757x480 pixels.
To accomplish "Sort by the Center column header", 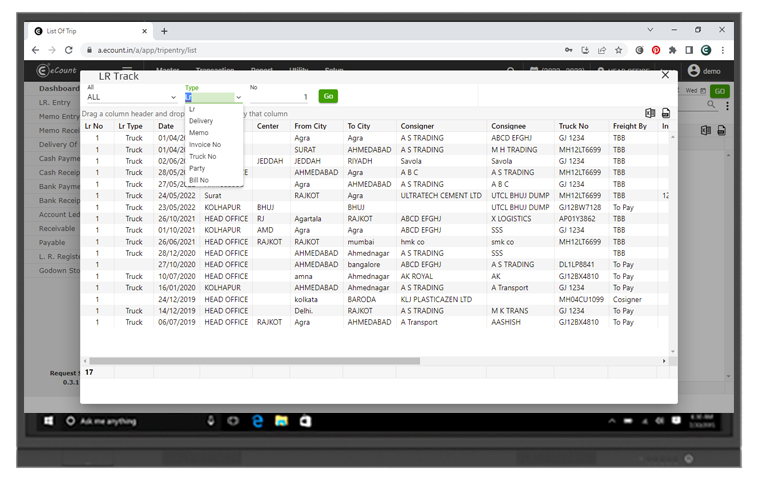I will point(267,126).
